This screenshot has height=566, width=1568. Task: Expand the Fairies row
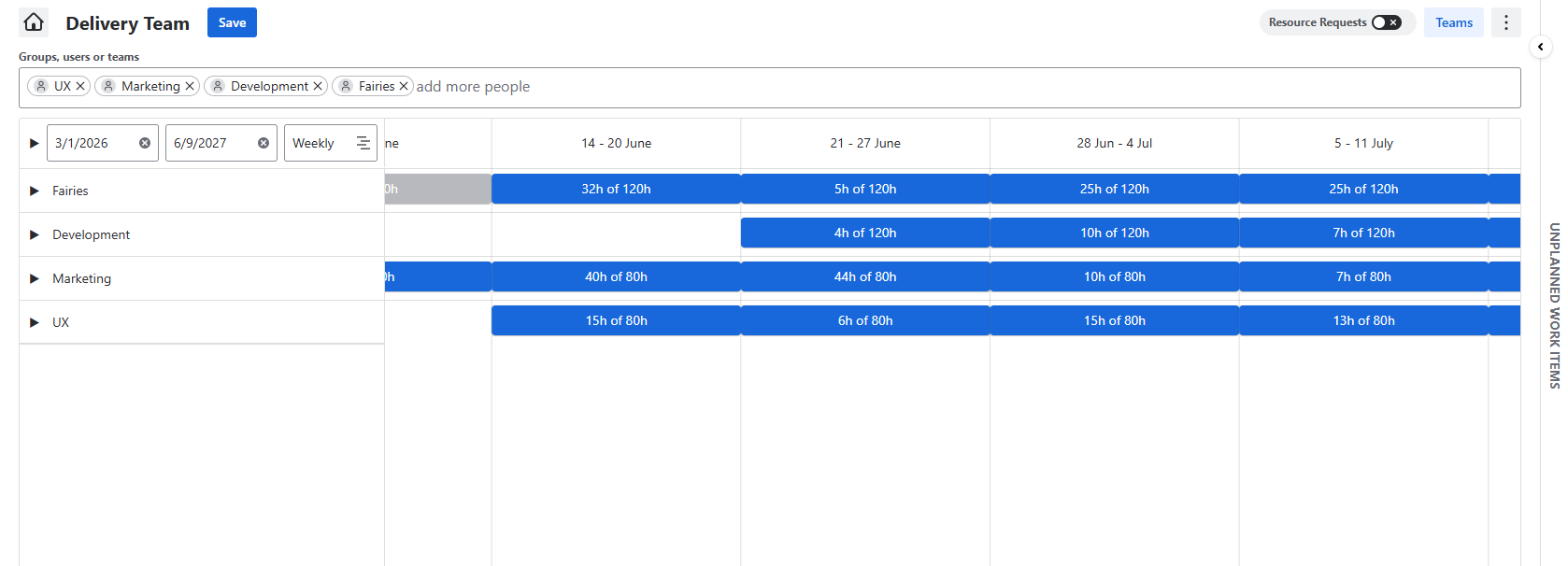click(34, 191)
